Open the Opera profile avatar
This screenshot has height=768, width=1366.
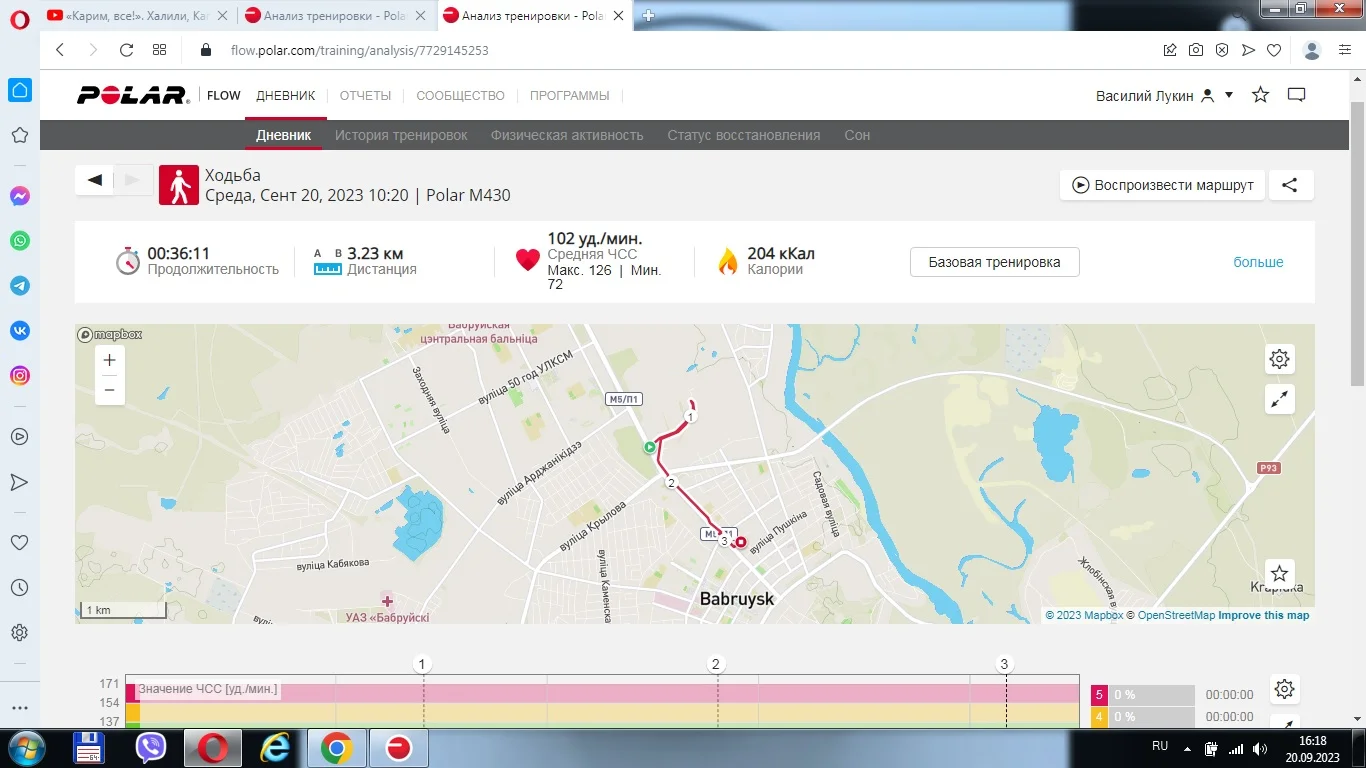tap(1313, 50)
